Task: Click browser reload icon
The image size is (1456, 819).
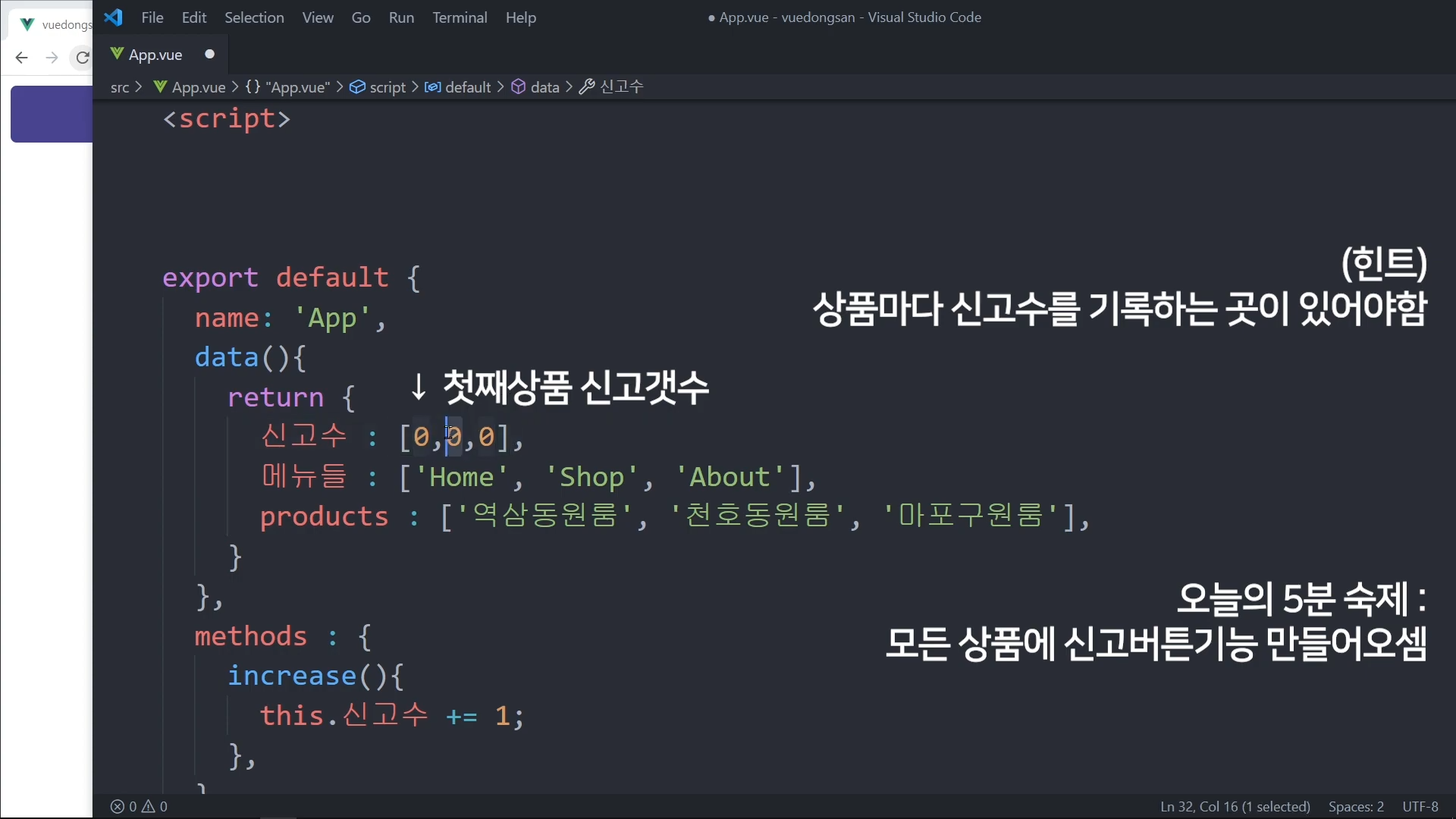Action: (82, 58)
